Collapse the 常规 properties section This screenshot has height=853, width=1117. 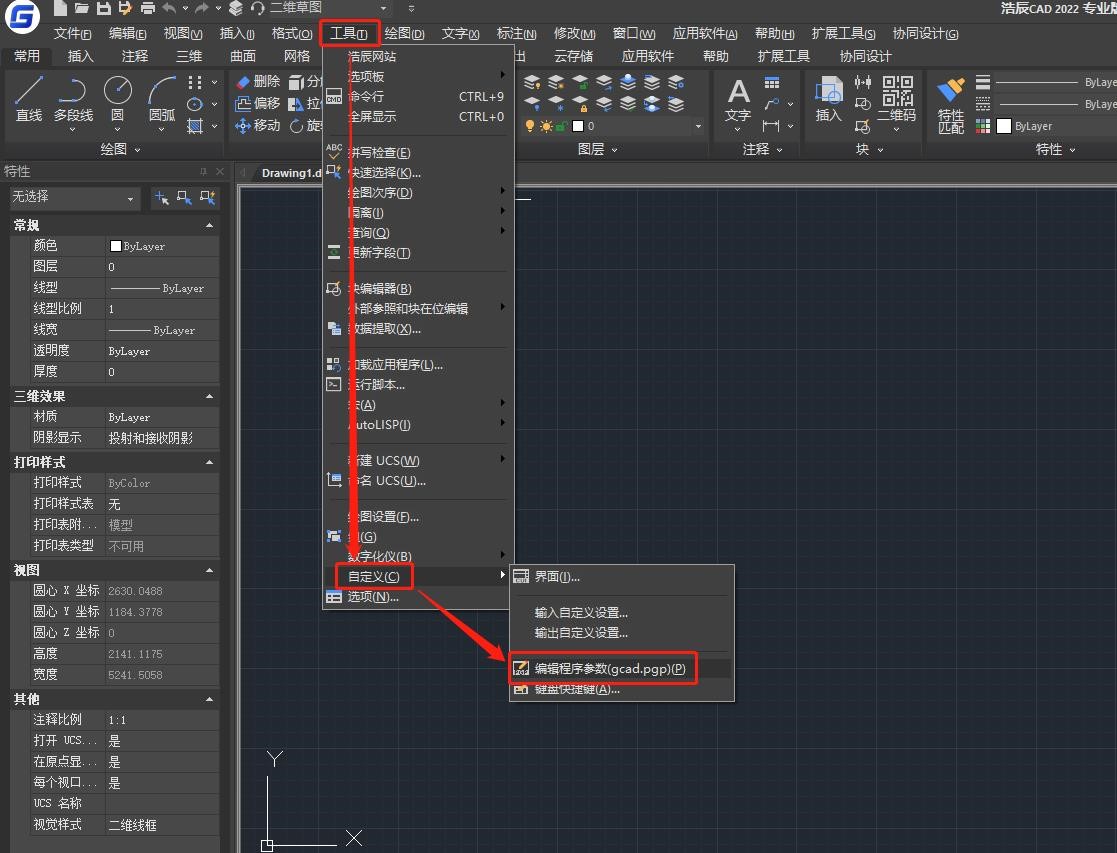[209, 225]
